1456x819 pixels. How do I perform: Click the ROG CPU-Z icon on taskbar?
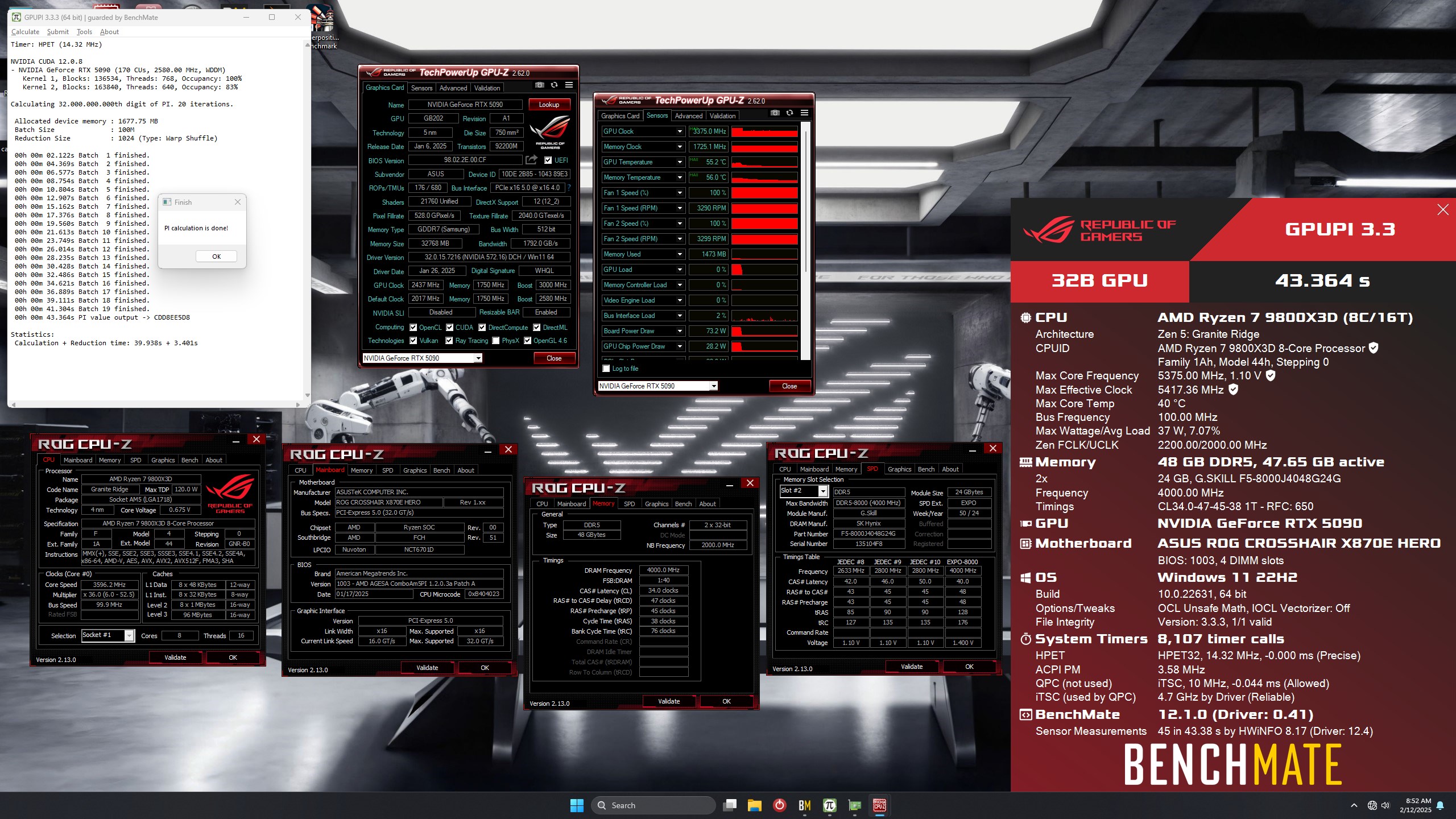pyautogui.click(x=880, y=805)
